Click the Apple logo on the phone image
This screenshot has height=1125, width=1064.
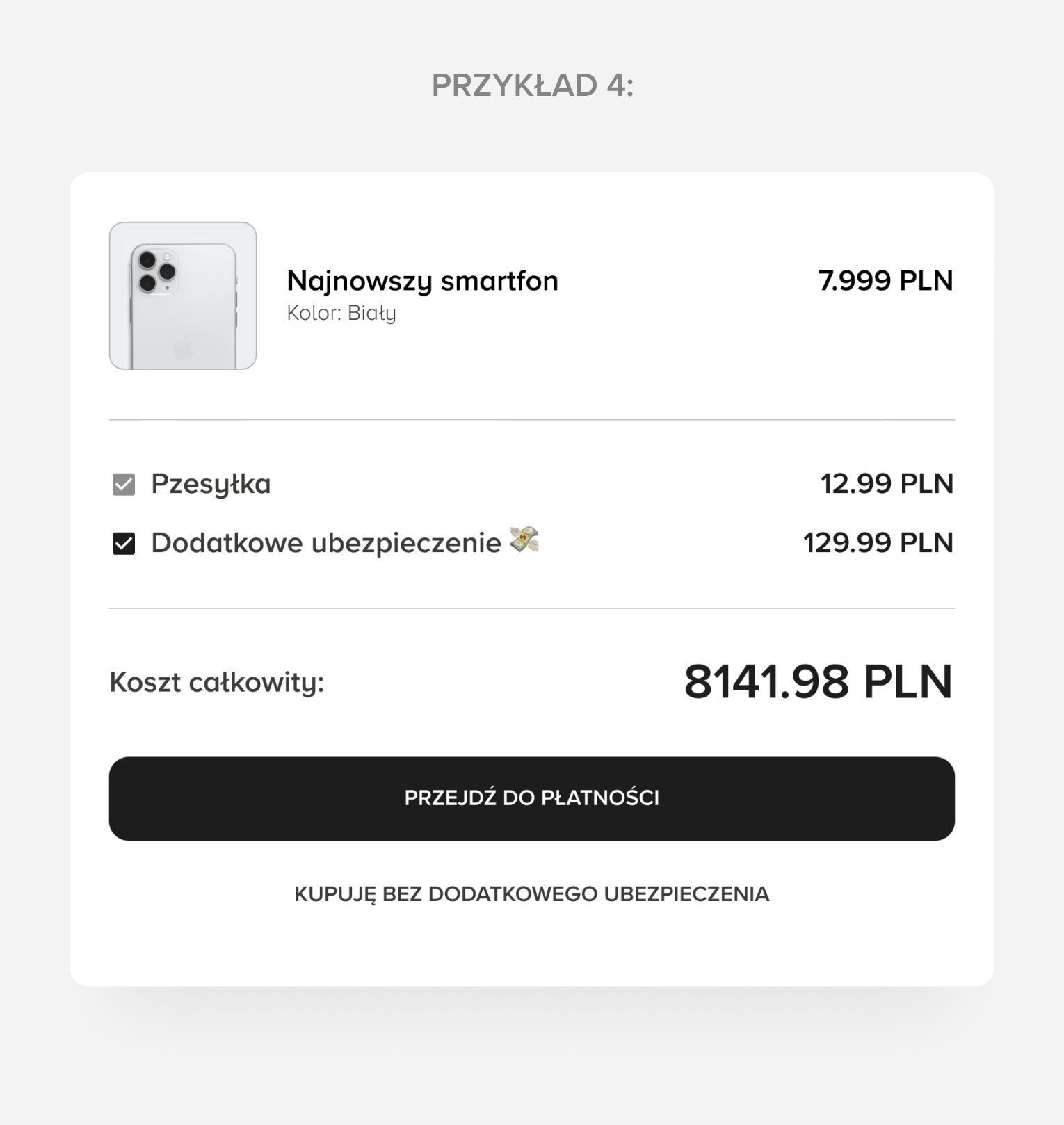point(182,346)
